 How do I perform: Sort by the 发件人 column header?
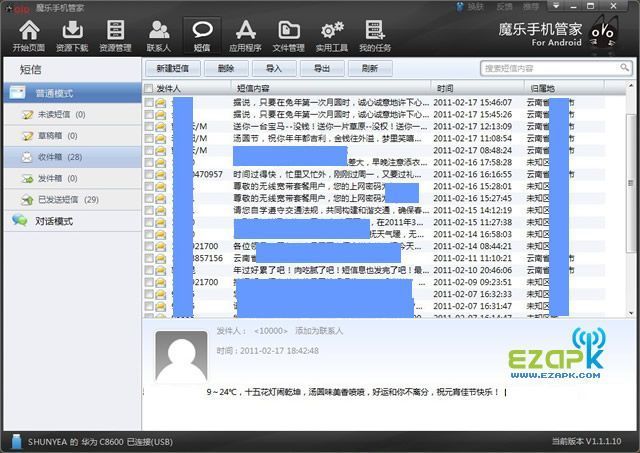tap(169, 89)
